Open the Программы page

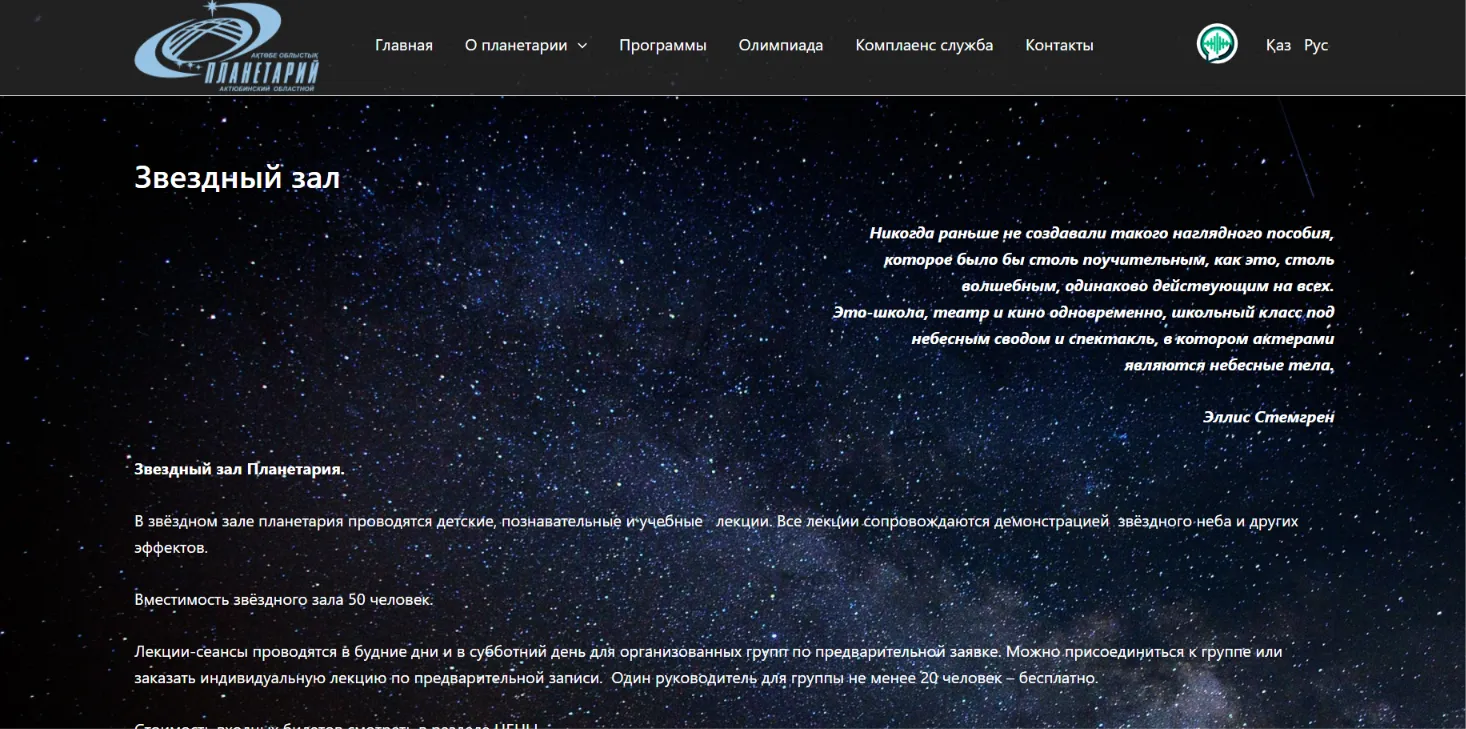(663, 45)
